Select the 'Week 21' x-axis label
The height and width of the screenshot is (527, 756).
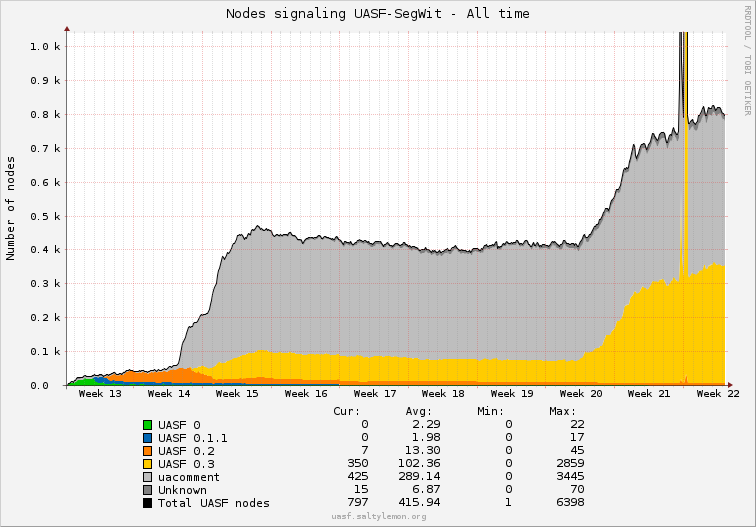pos(648,394)
